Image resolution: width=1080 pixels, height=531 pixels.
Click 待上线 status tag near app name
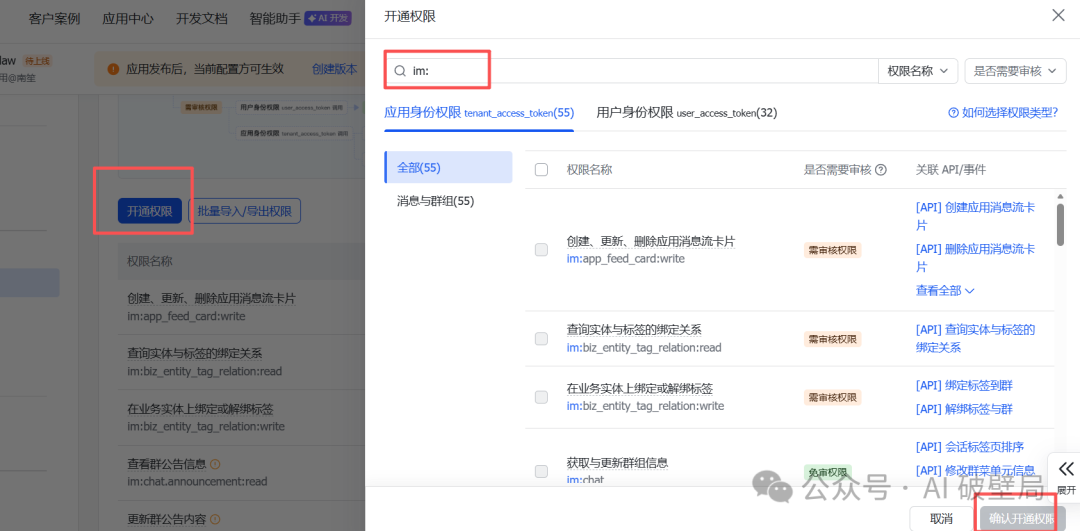pos(37,61)
